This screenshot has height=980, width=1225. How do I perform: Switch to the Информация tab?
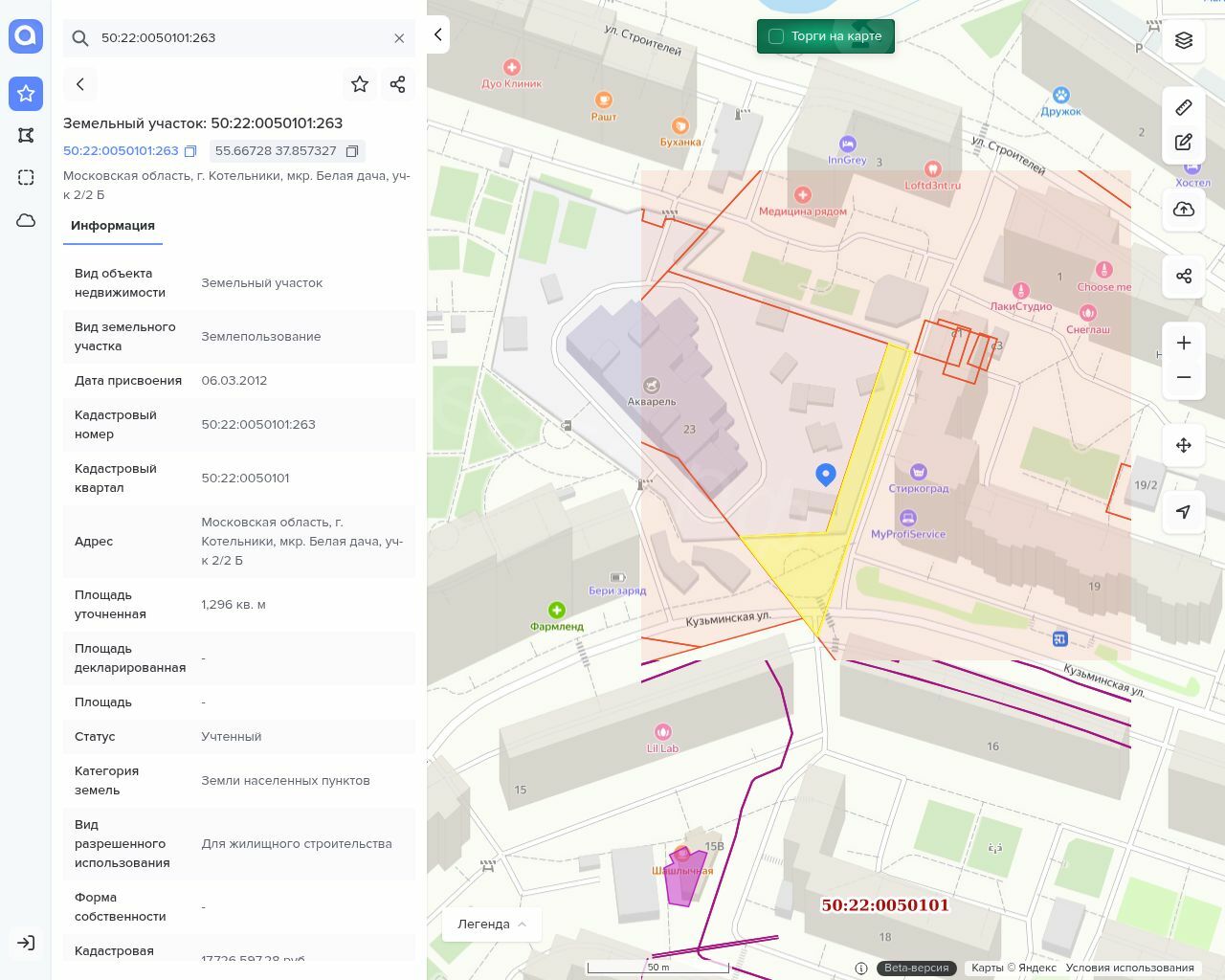point(113,226)
